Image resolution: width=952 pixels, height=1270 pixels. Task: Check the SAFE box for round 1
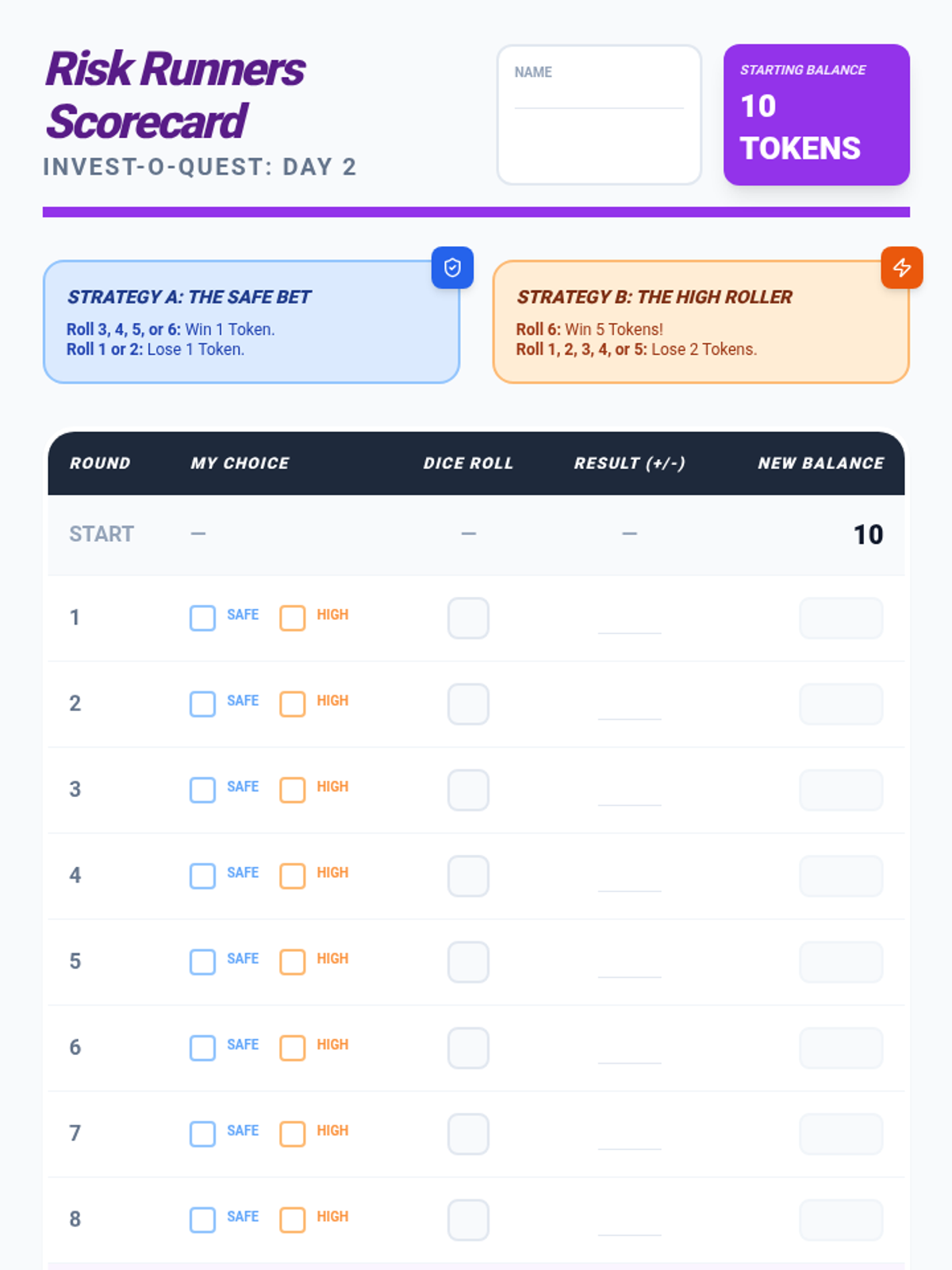pos(202,618)
